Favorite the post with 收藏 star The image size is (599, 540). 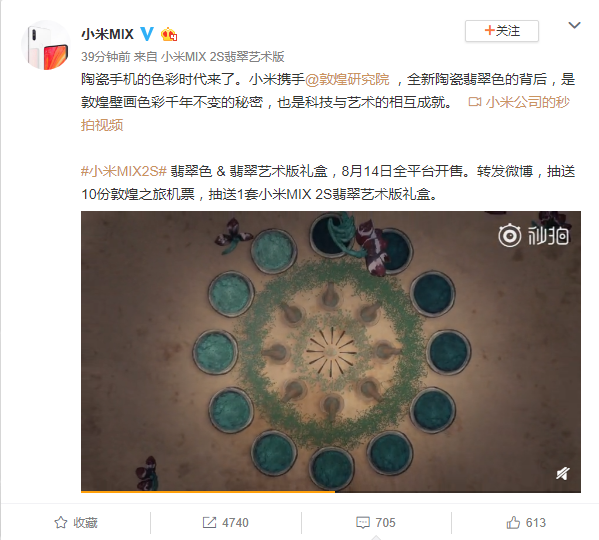click(76, 522)
